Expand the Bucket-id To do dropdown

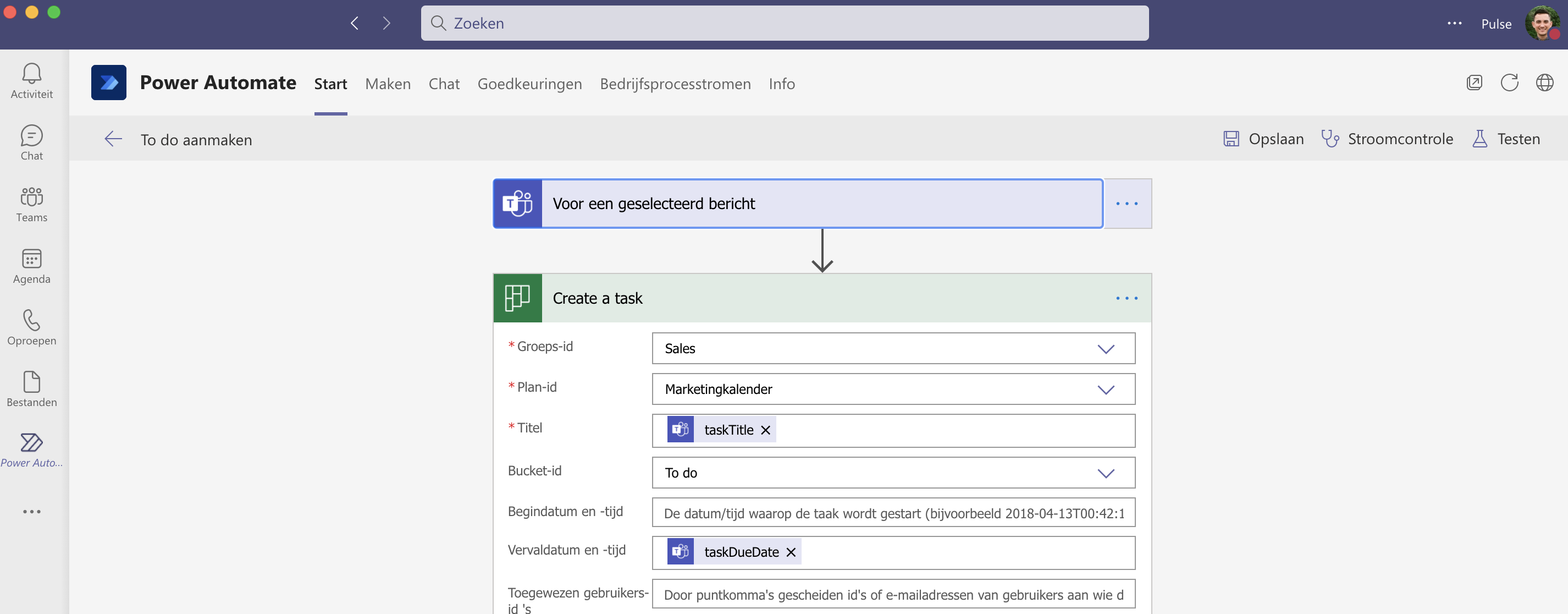point(1106,473)
